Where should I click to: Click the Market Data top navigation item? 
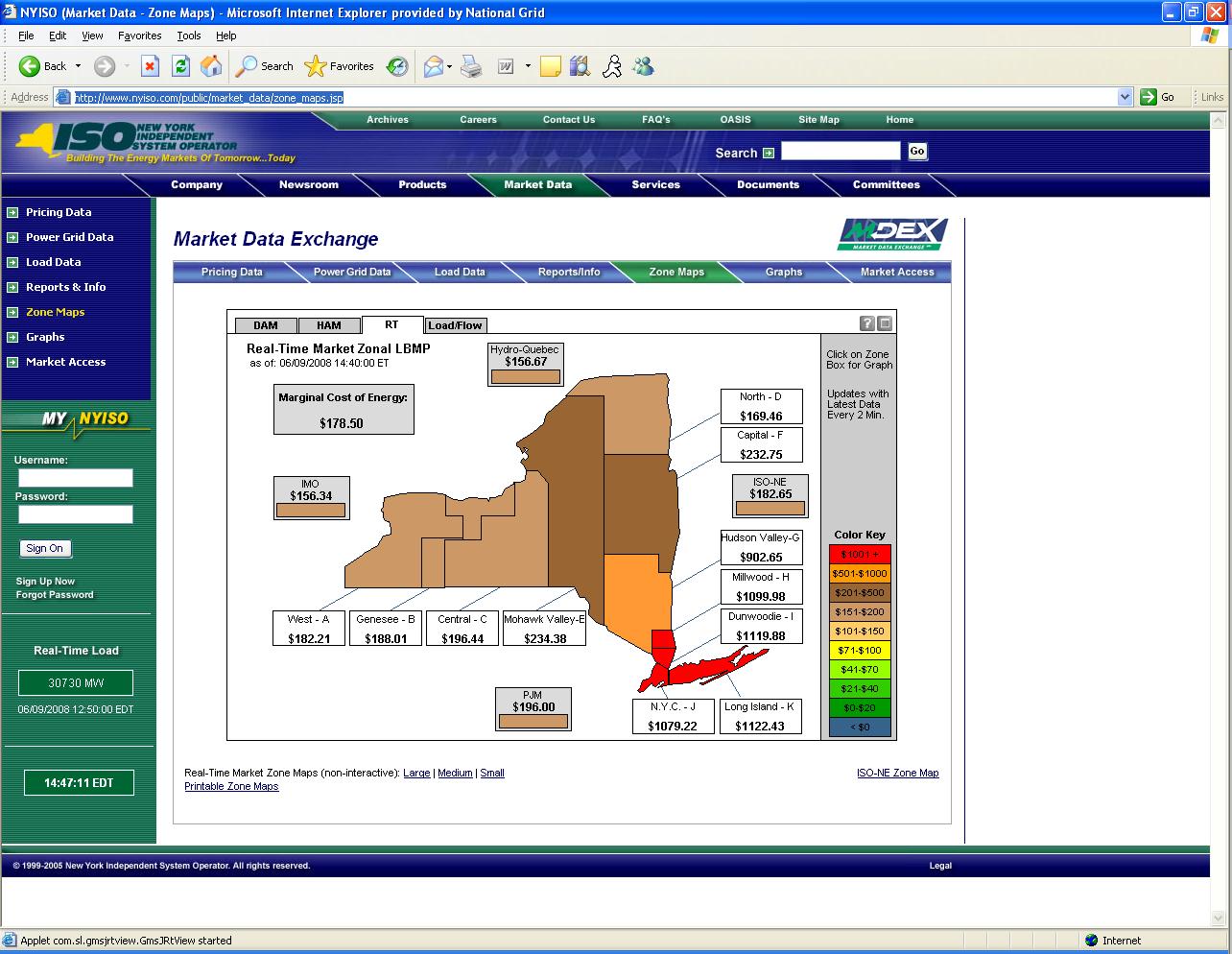point(537,184)
